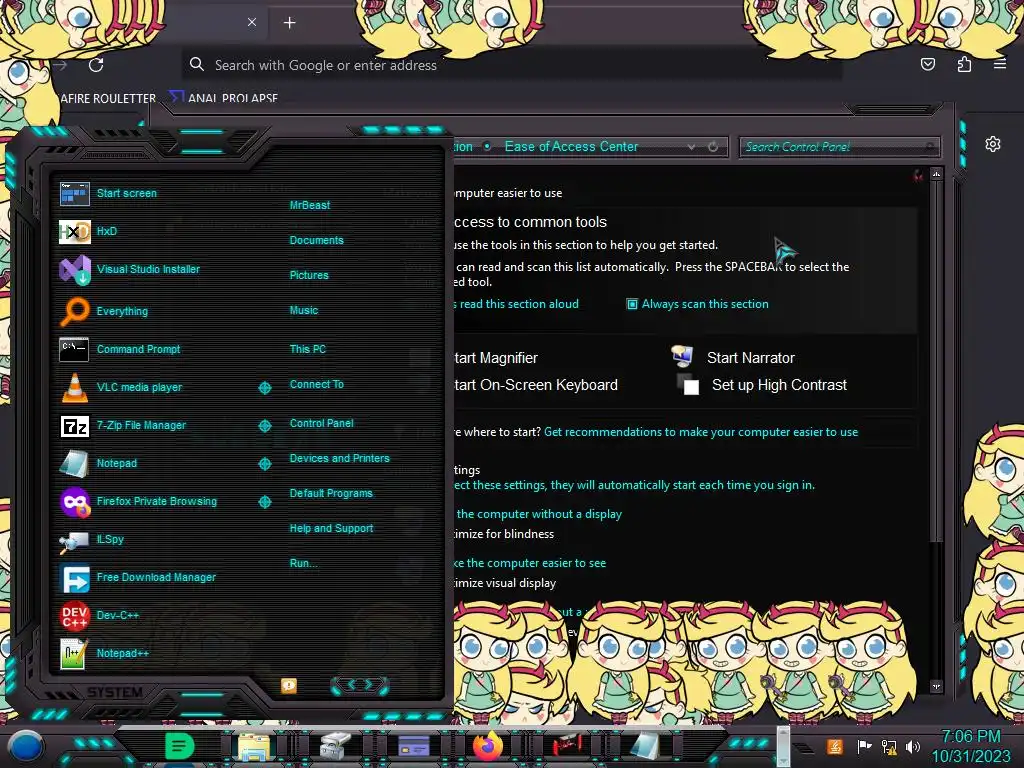Refresh the Control Panel address bar
The width and height of the screenshot is (1024, 768).
point(713,147)
